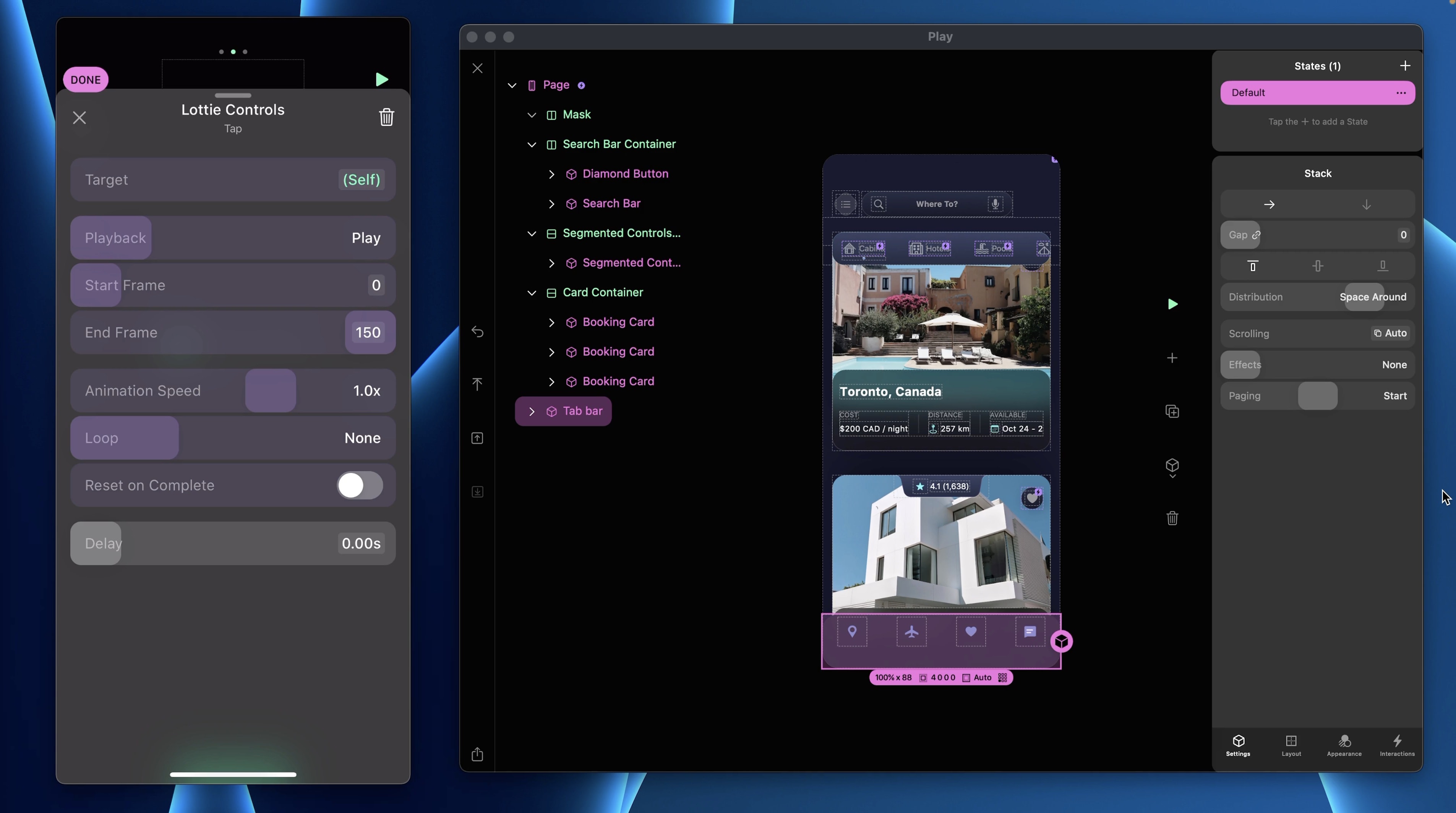
Task: Expand the Diamond Button layer
Action: click(x=551, y=174)
